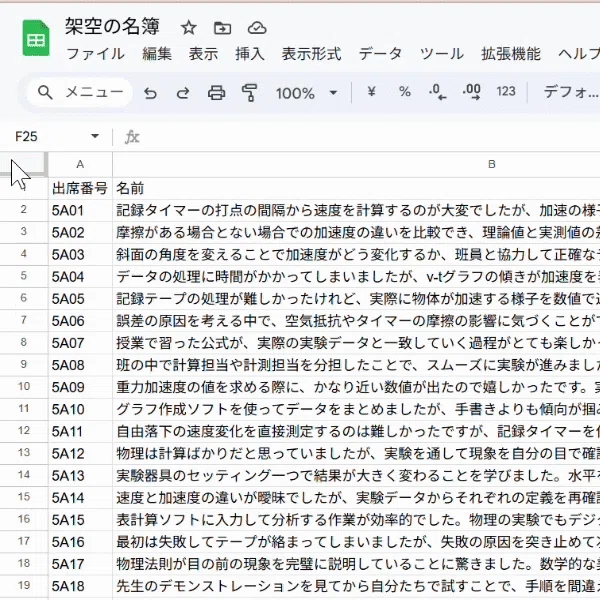Click comment starting 先生のデモンストレーション
This screenshot has width=600, height=600.
[356, 586]
